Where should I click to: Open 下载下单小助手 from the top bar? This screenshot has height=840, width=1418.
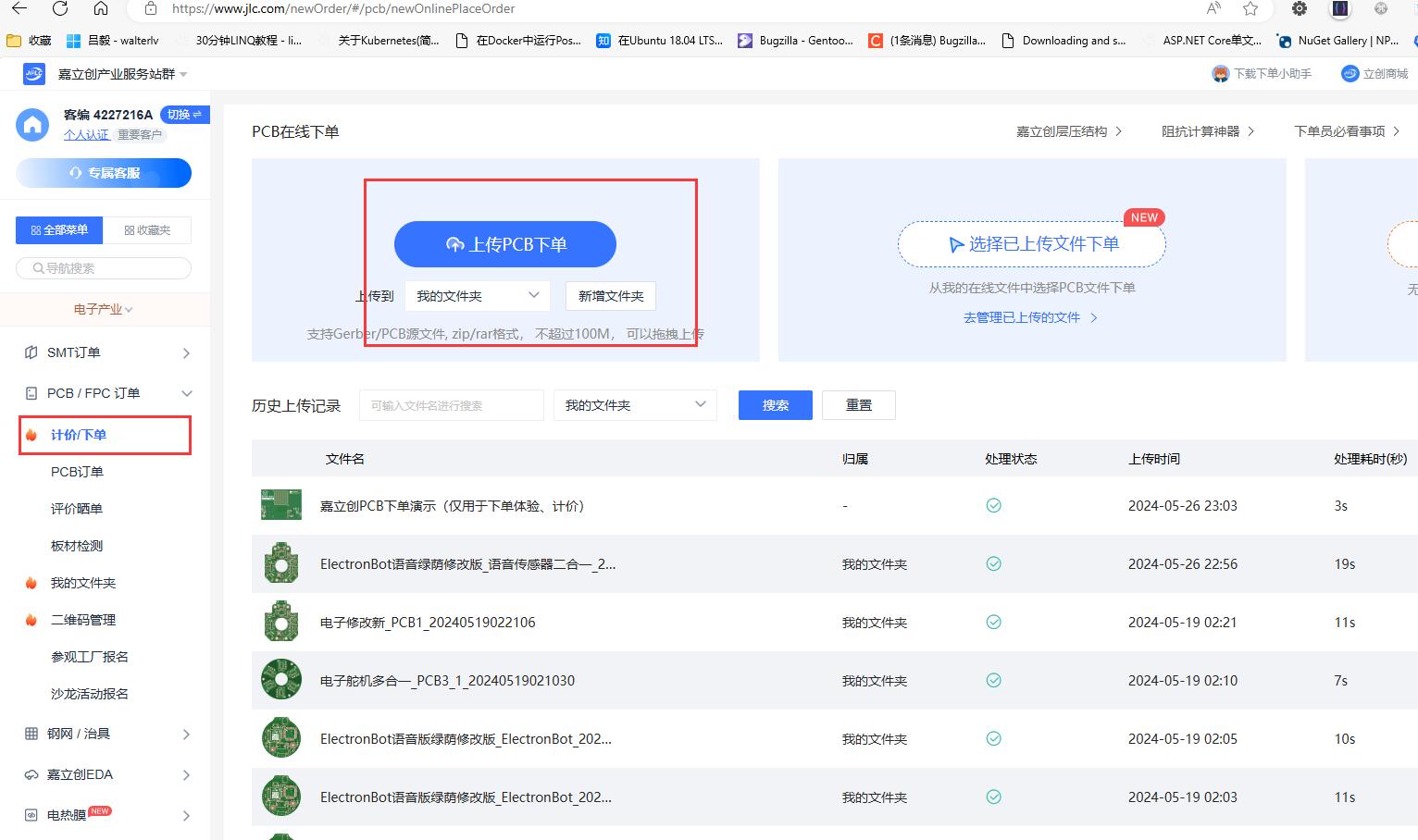(x=1262, y=74)
